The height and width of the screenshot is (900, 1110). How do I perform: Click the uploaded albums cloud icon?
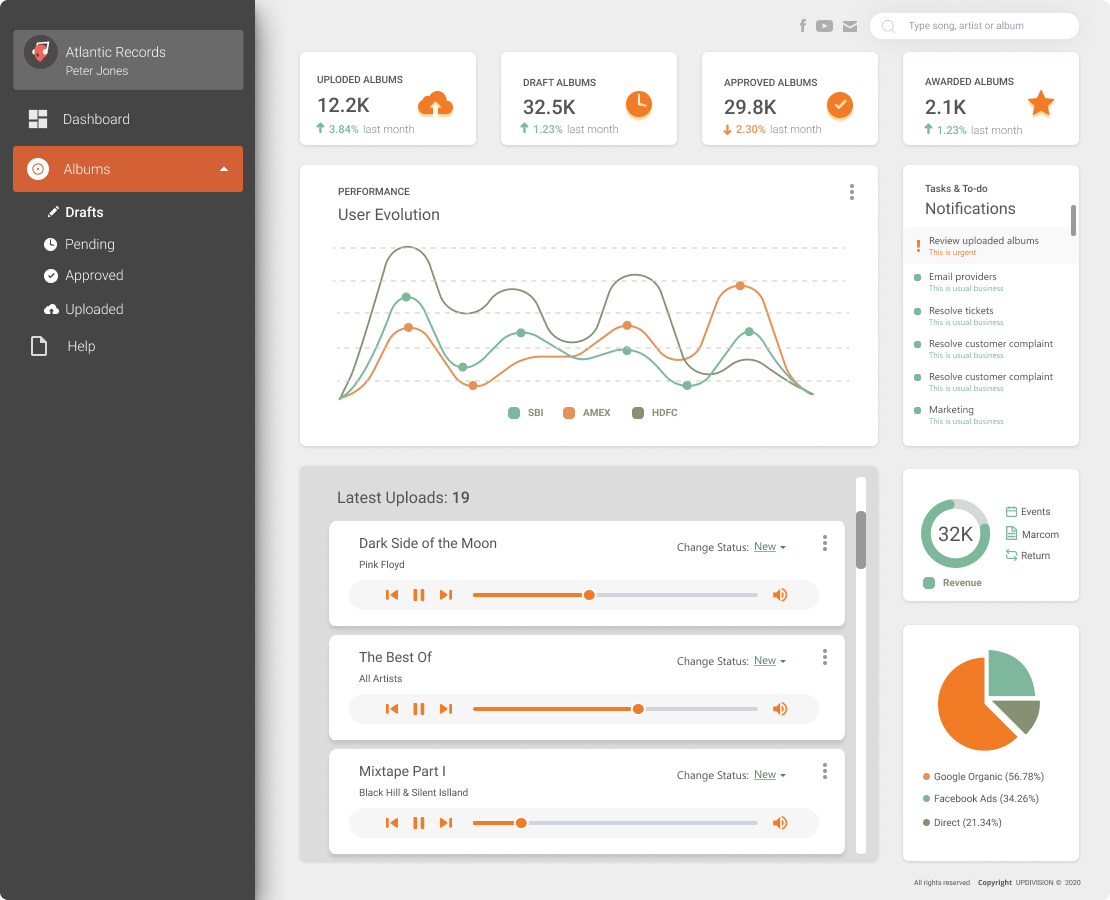435,104
